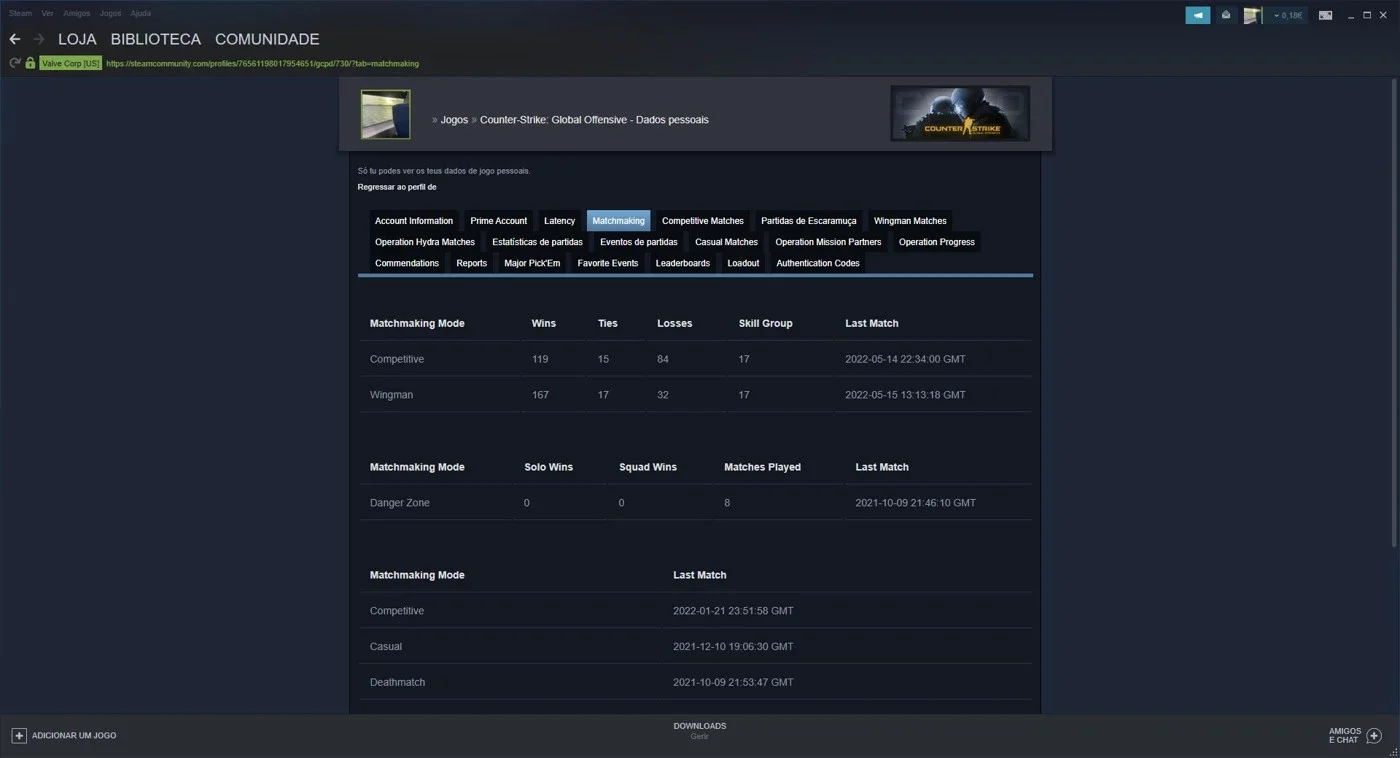The height and width of the screenshot is (758, 1400).
Task: Reload the page with refresh icon
Action: click(14, 63)
